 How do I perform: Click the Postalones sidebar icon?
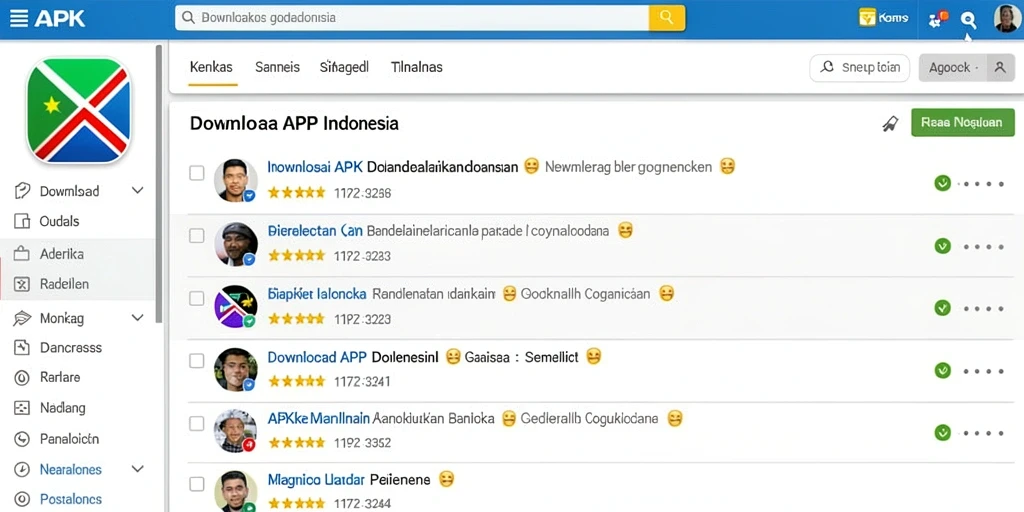point(22,499)
